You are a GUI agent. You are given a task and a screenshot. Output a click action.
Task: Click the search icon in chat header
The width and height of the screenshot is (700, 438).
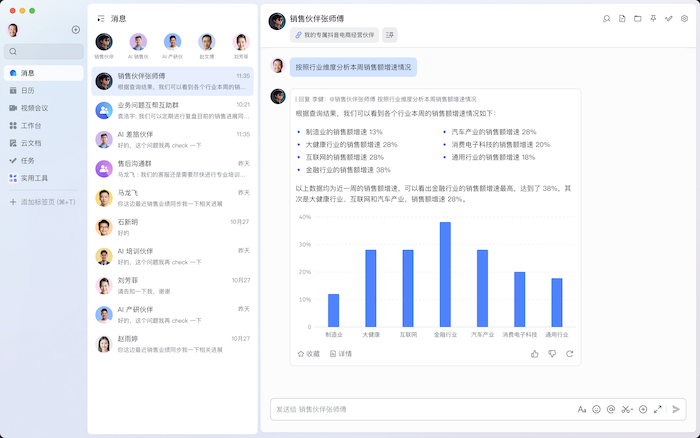pos(606,19)
